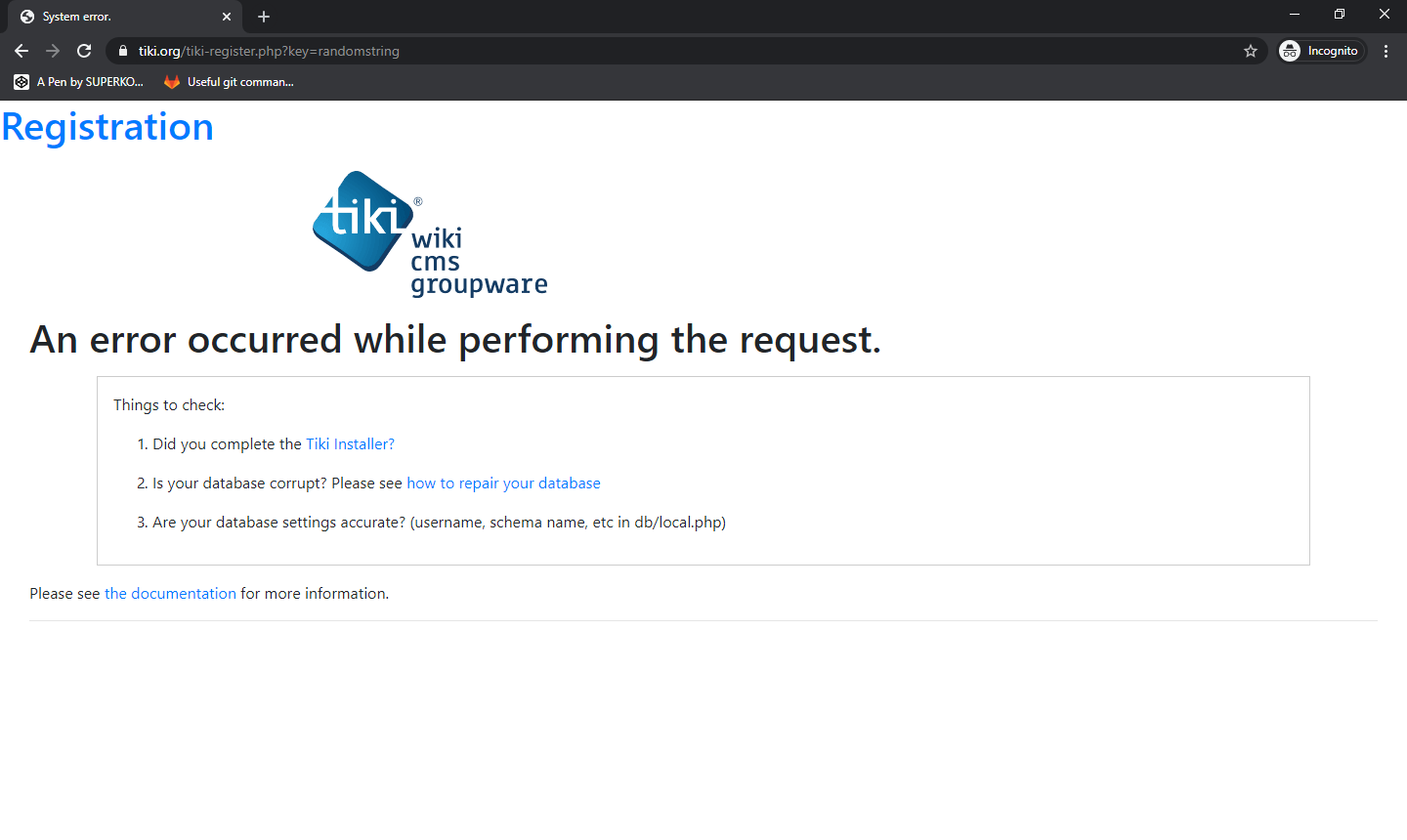Click the GitLab bookmark favicon

point(172,82)
